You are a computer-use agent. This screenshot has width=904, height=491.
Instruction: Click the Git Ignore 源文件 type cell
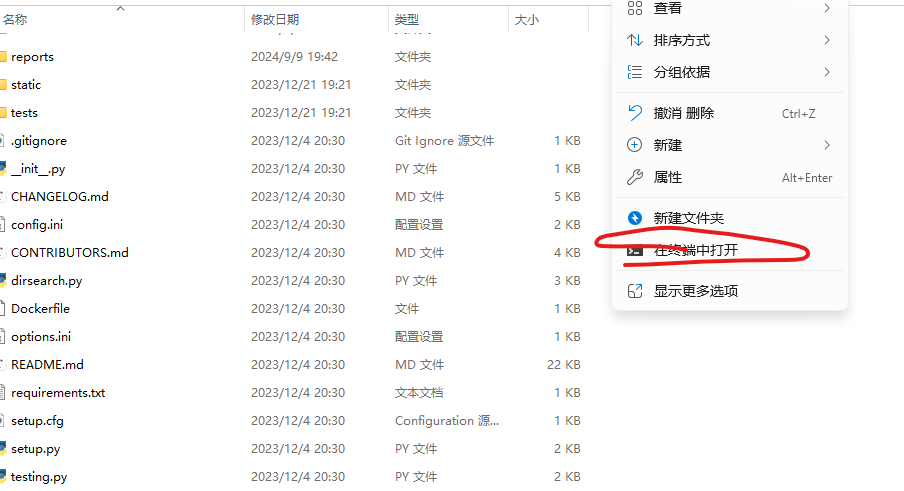pos(445,141)
